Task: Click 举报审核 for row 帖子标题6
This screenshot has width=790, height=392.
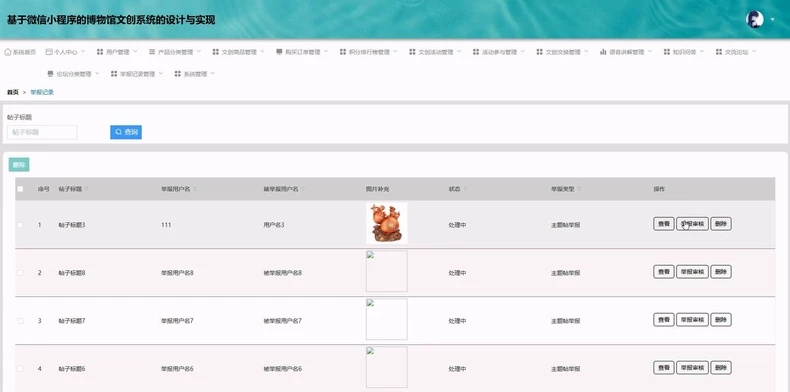Action: [x=692, y=367]
